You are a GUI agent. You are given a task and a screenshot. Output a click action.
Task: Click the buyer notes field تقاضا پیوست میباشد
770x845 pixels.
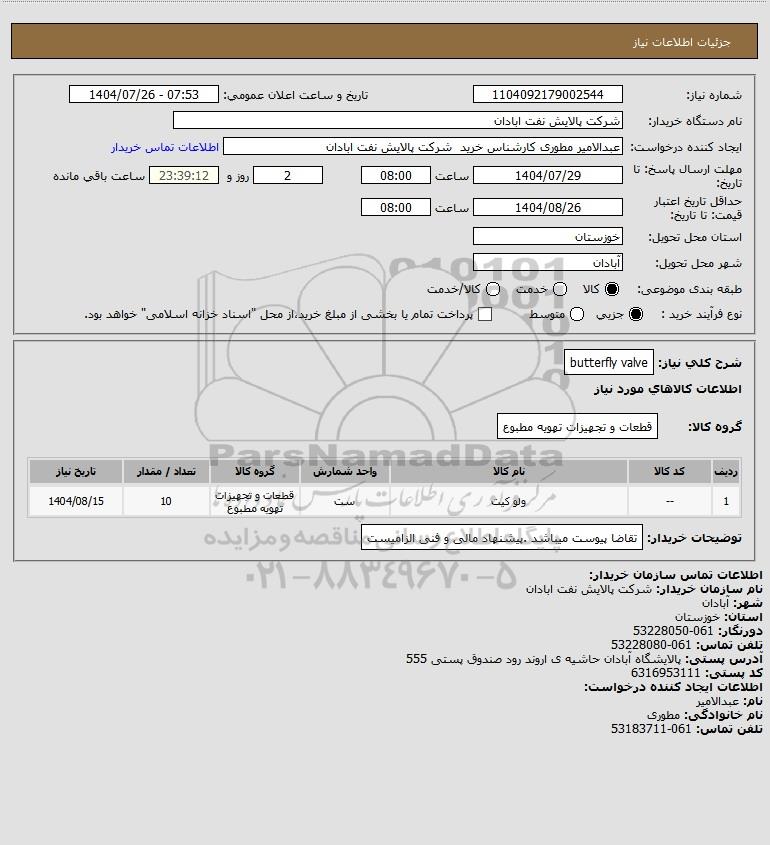[x=502, y=537]
